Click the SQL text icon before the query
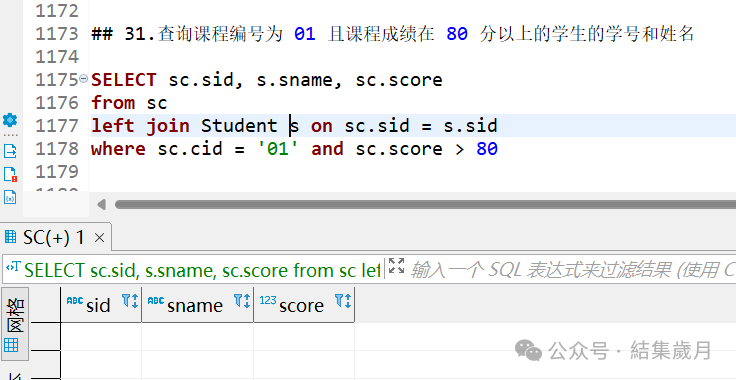This screenshot has height=380, width=736. 13,267
